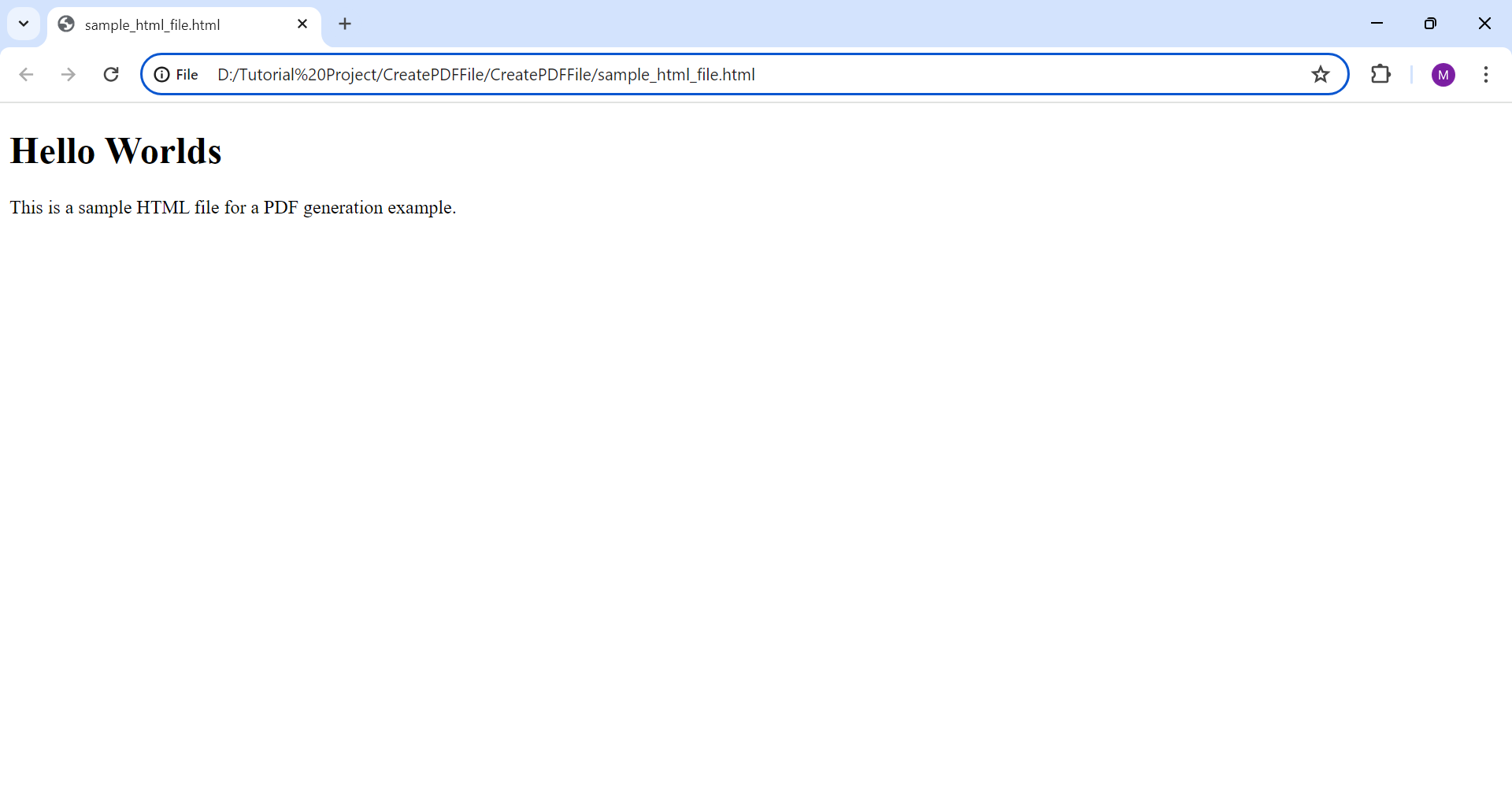Open the profile avatar M
Screen dimensions: 1512x794
(1443, 75)
